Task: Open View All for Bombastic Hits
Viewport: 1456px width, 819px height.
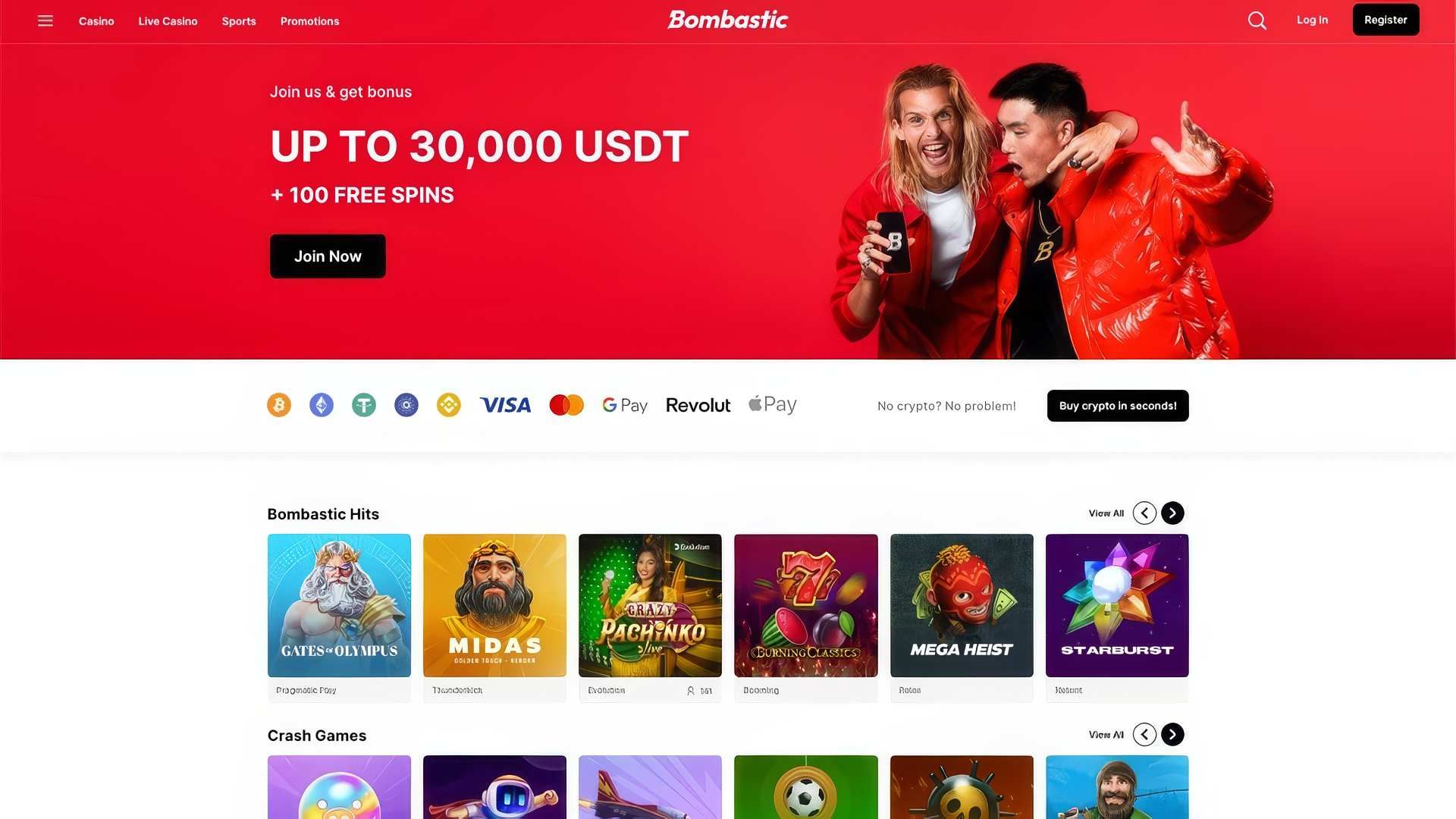Action: (1106, 513)
